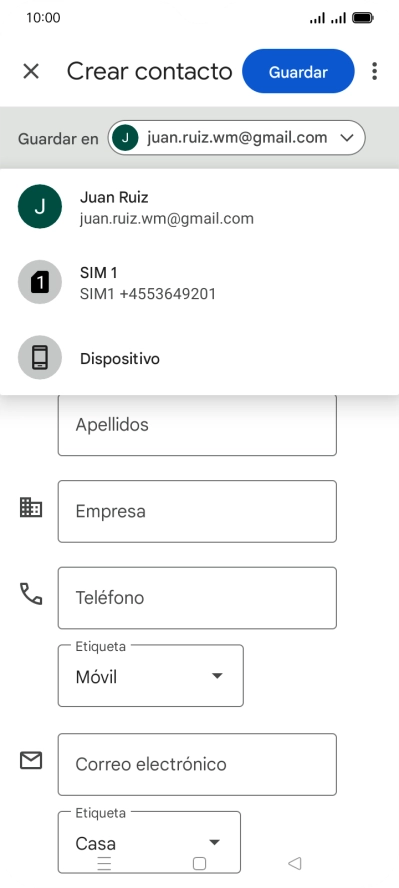The height and width of the screenshot is (888, 399).
Task: Tap the Dispositivo phone icon
Action: [40, 357]
